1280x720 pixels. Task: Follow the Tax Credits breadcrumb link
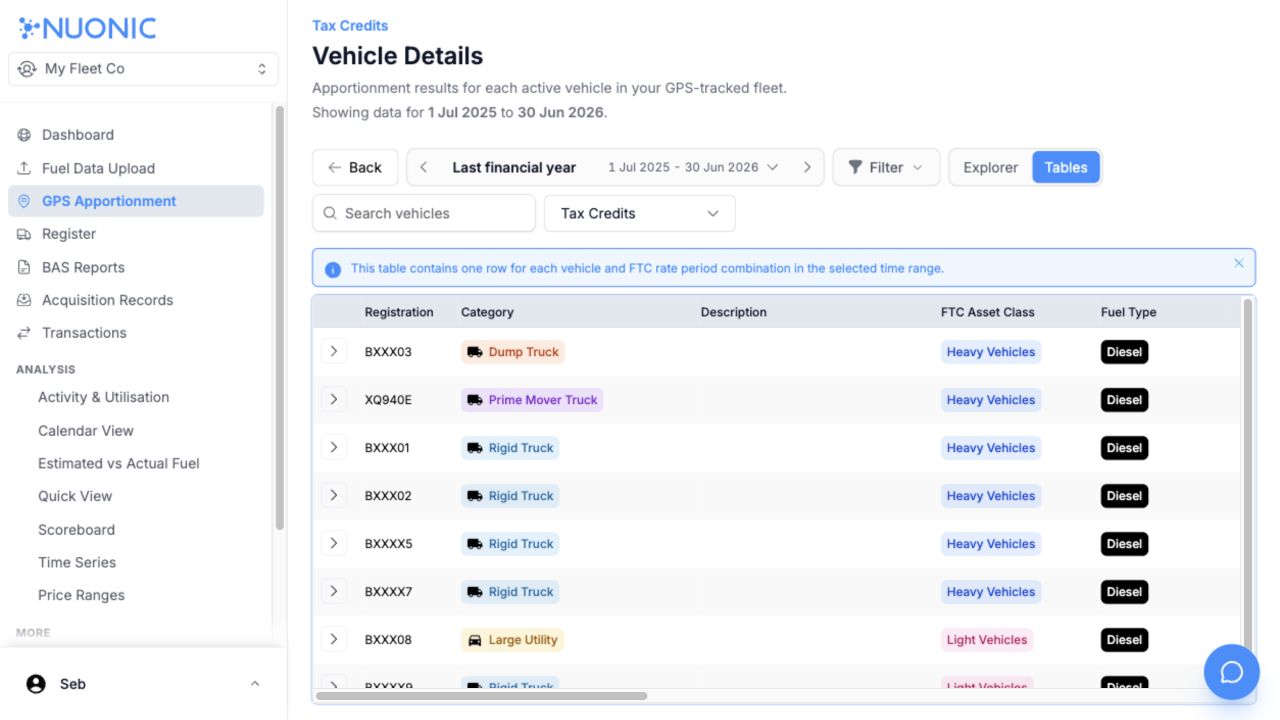click(x=350, y=26)
